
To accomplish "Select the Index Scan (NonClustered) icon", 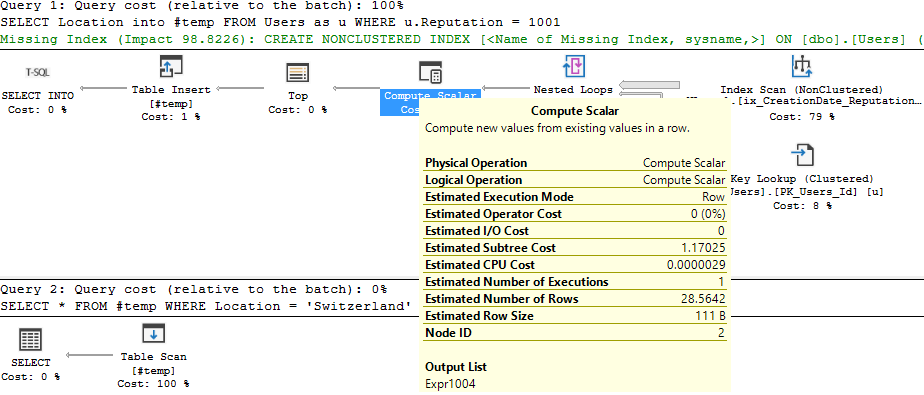I will pos(801,67).
